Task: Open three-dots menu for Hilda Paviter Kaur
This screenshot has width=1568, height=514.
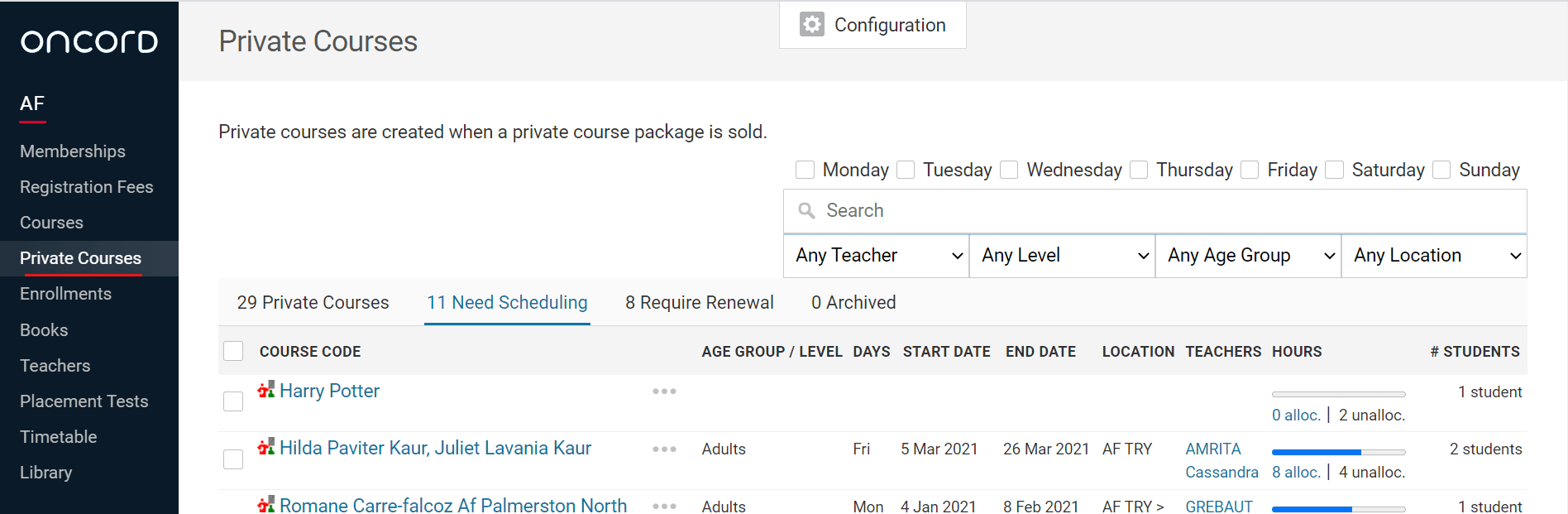Action: tap(664, 449)
